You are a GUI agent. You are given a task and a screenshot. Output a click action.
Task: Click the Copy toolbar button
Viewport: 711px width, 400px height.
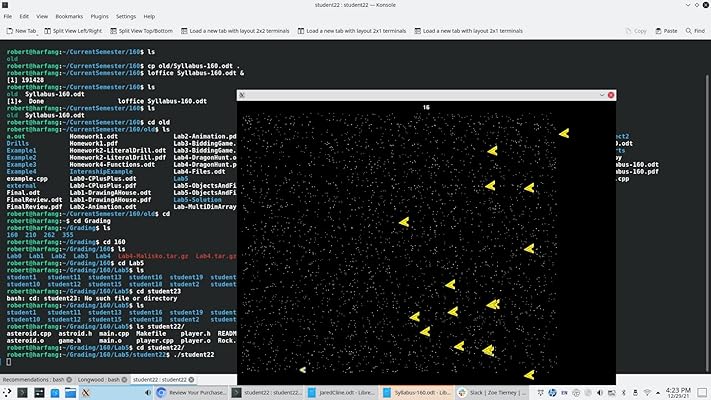636,31
